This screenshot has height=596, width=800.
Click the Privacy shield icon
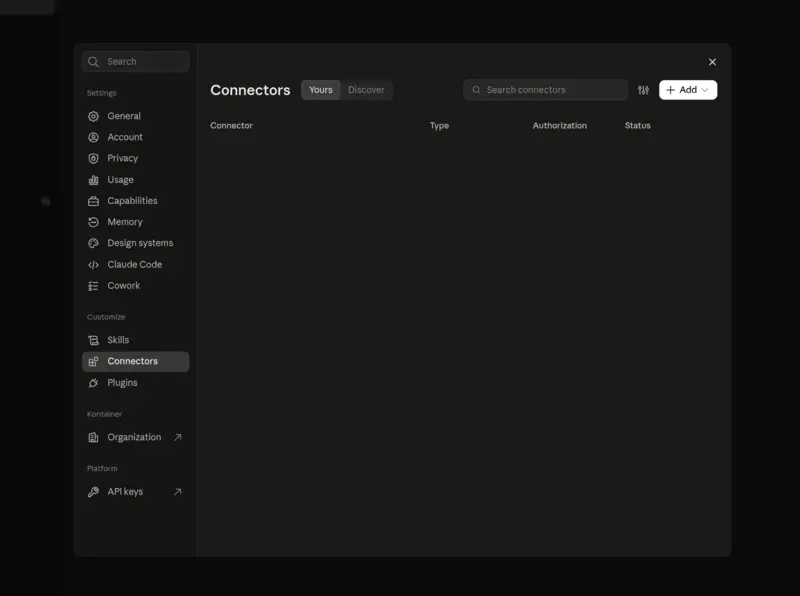coord(93,159)
